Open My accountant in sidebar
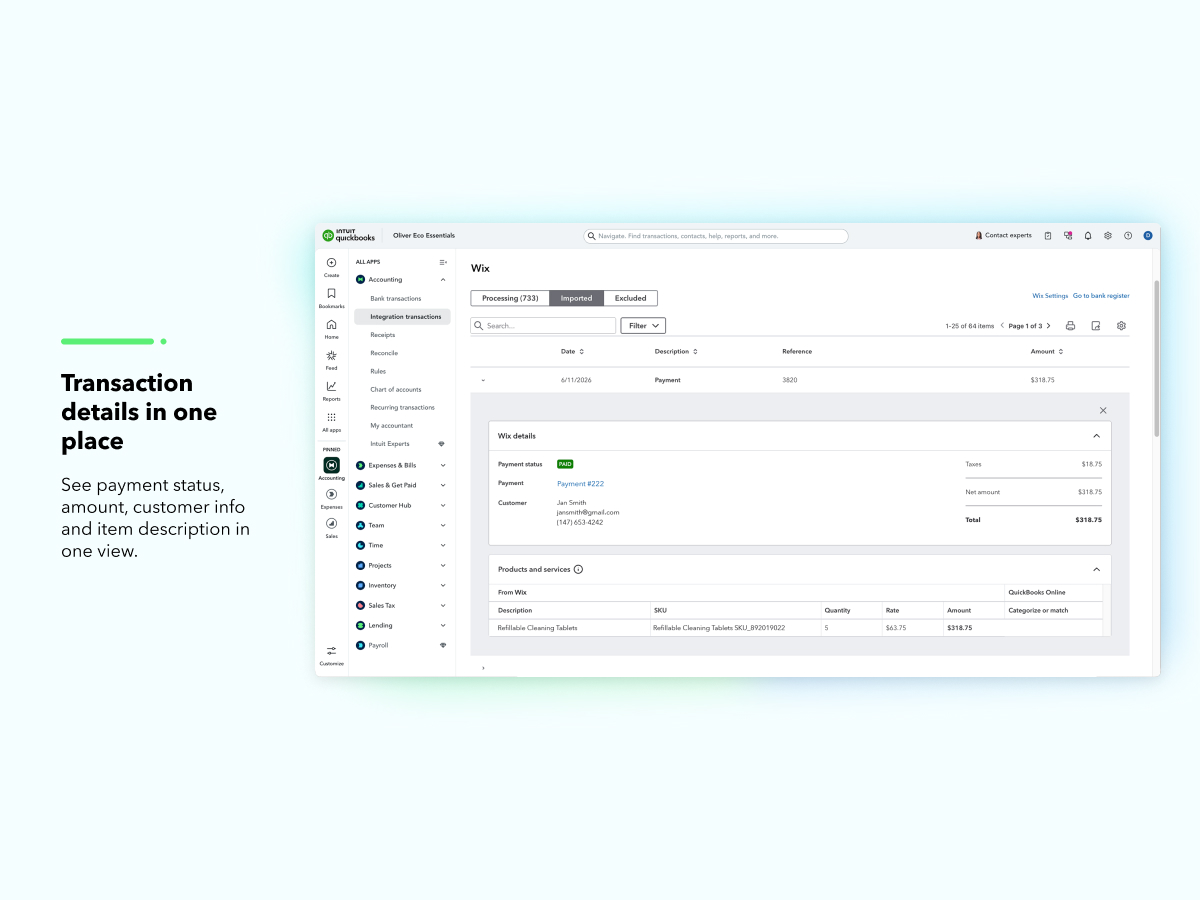 pos(392,425)
